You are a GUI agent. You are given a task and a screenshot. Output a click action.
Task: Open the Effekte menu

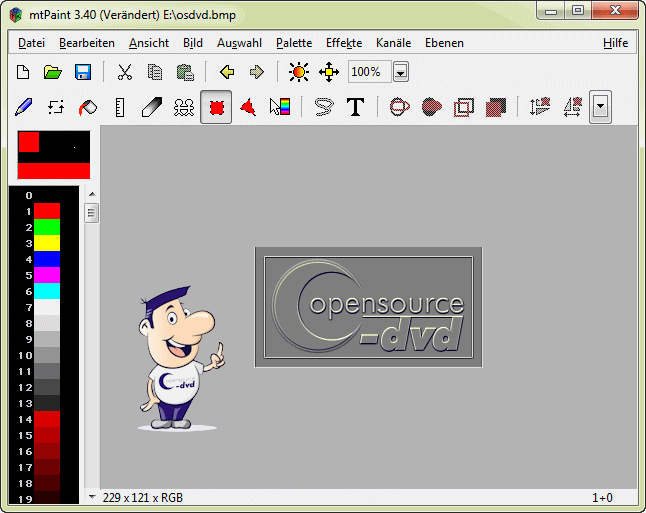tap(344, 43)
